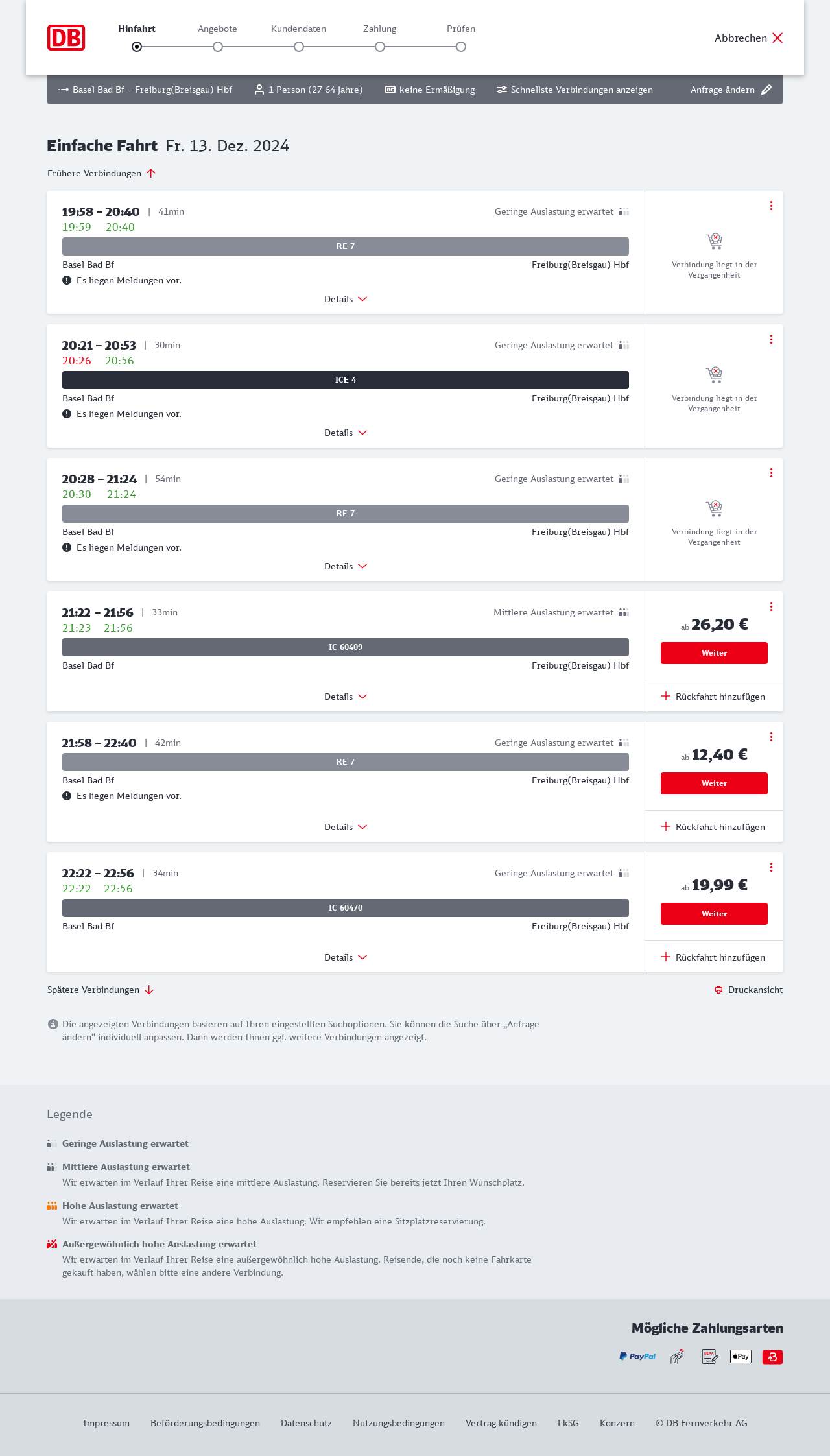Open the Datenschutz footer link
This screenshot has width=830, height=1456.
click(x=306, y=1423)
